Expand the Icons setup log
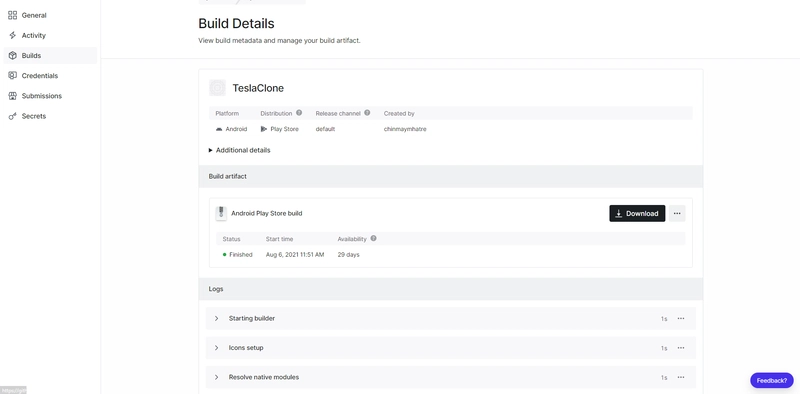This screenshot has width=800, height=394. point(216,348)
